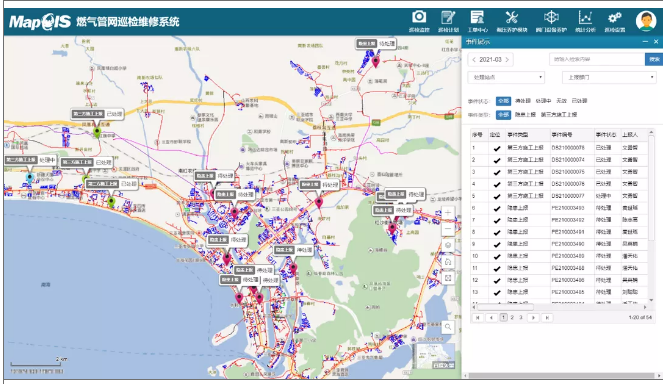This screenshot has width=663, height=384.
Task: Select the 隐患上报 event type filter
Action: 525,115
